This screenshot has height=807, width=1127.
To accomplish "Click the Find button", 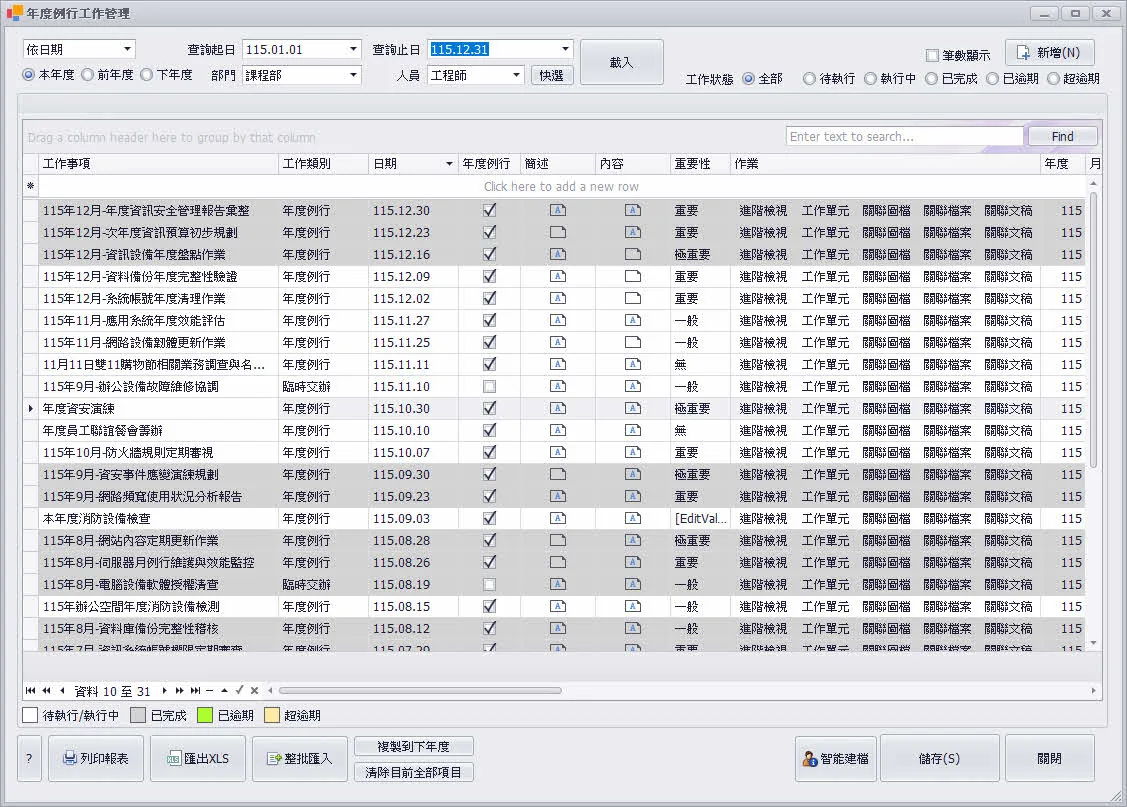I will 1062,137.
